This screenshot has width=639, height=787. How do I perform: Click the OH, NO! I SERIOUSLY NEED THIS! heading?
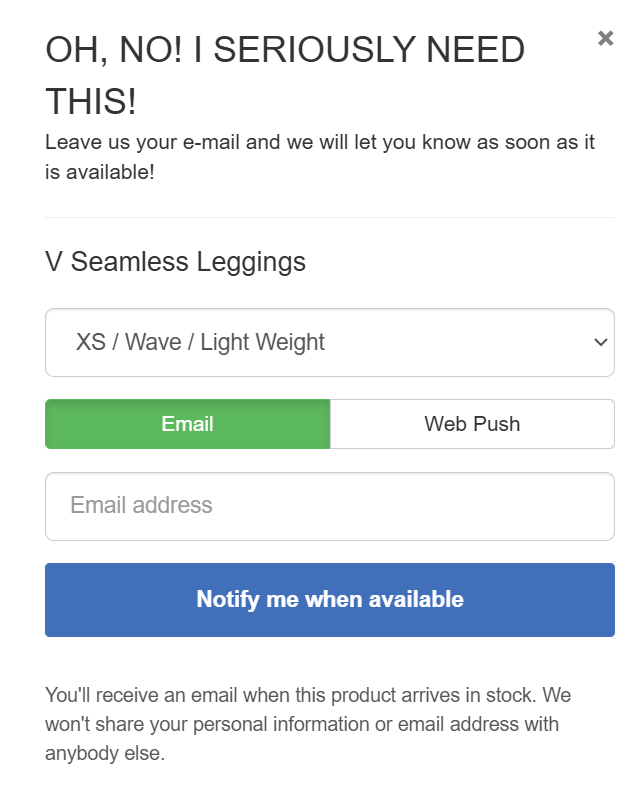(x=285, y=74)
